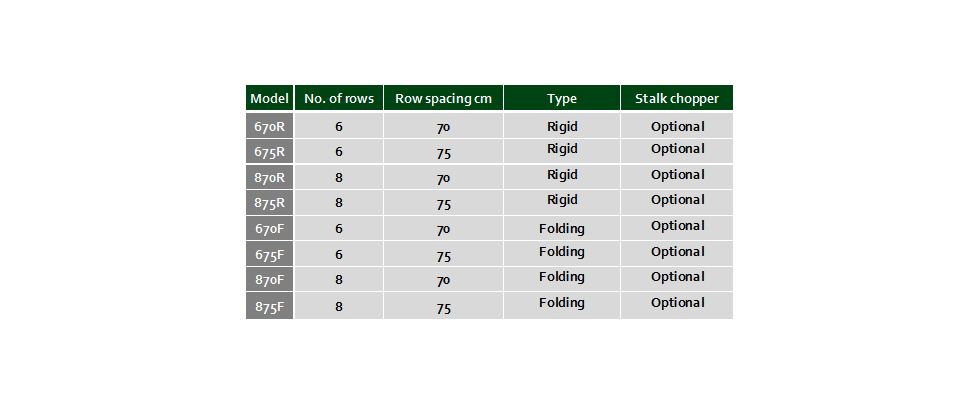Click number of rows for 870F
The height and width of the screenshot is (400, 980).
tap(339, 279)
